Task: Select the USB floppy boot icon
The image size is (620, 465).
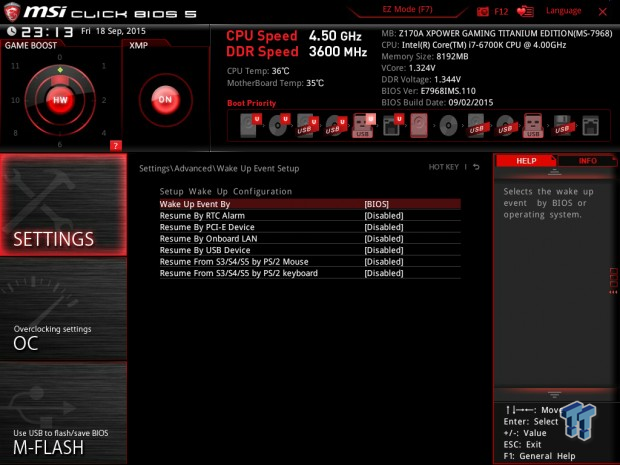Action: (x=562, y=126)
